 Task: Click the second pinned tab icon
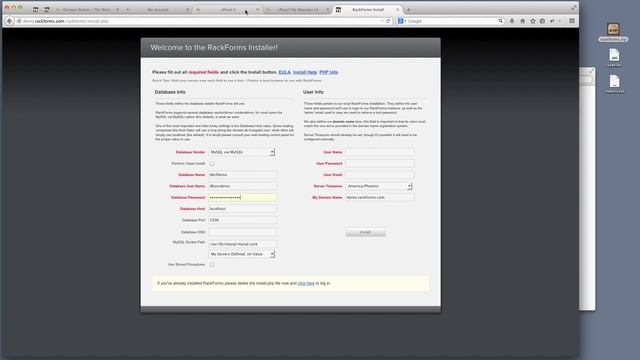[x=47, y=9]
